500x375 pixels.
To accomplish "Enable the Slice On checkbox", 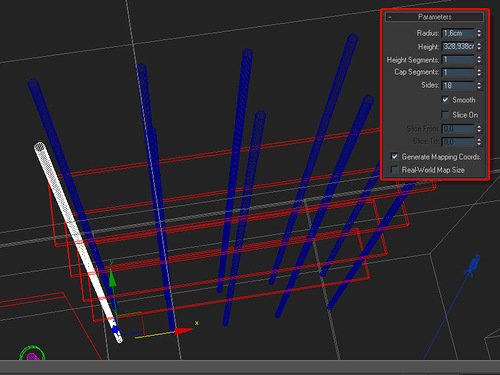I will pyautogui.click(x=445, y=115).
